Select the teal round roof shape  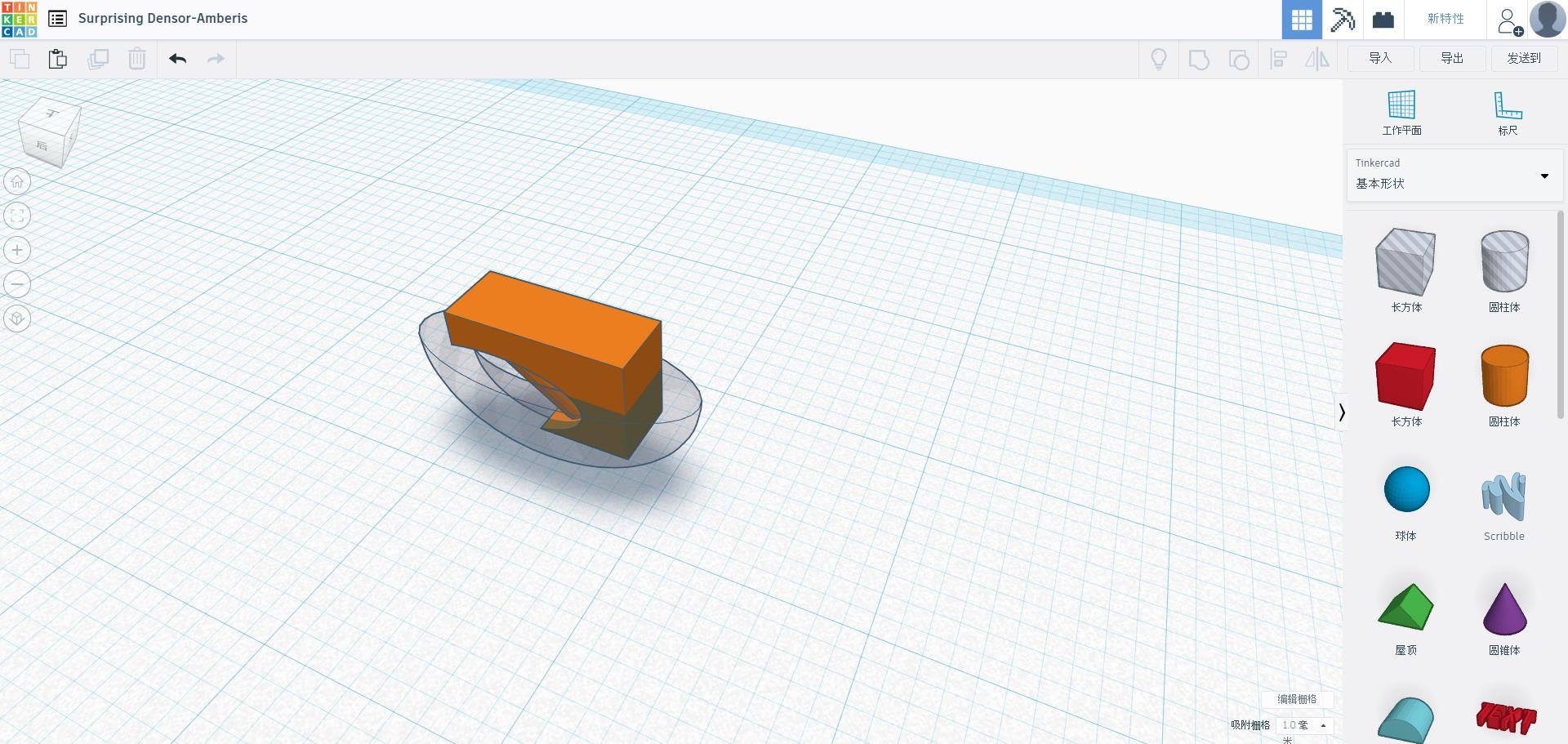(1405, 720)
